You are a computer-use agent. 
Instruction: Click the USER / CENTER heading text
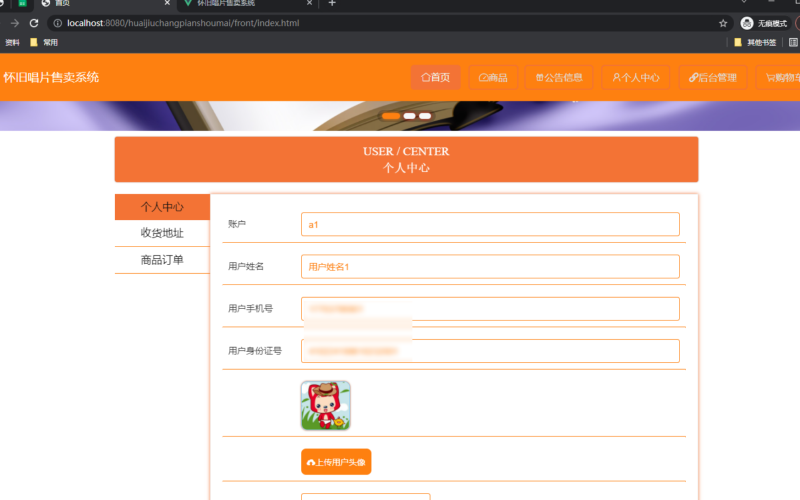pos(406,152)
